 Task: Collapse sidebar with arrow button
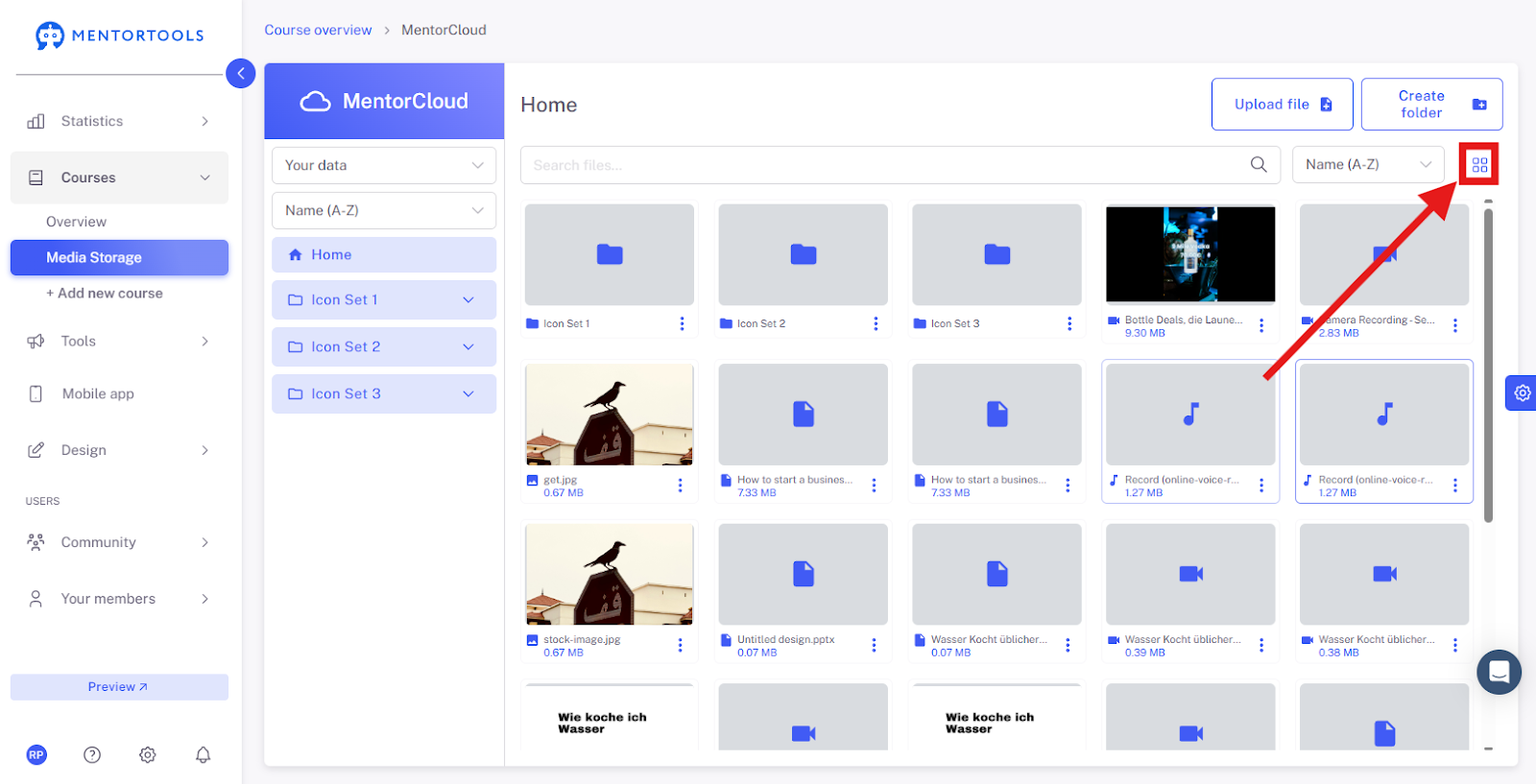click(240, 73)
